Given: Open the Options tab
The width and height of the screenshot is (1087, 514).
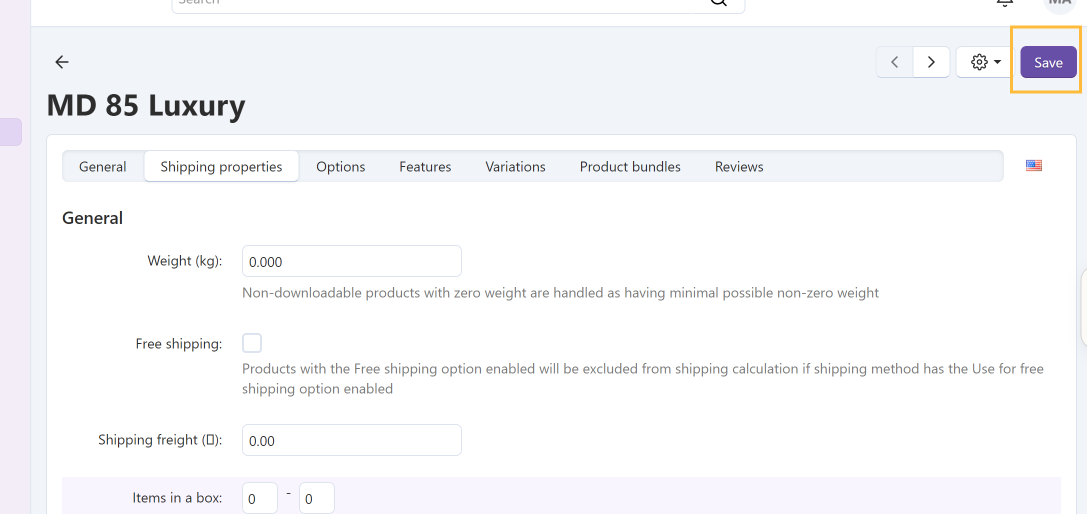Looking at the screenshot, I should click(x=340, y=166).
